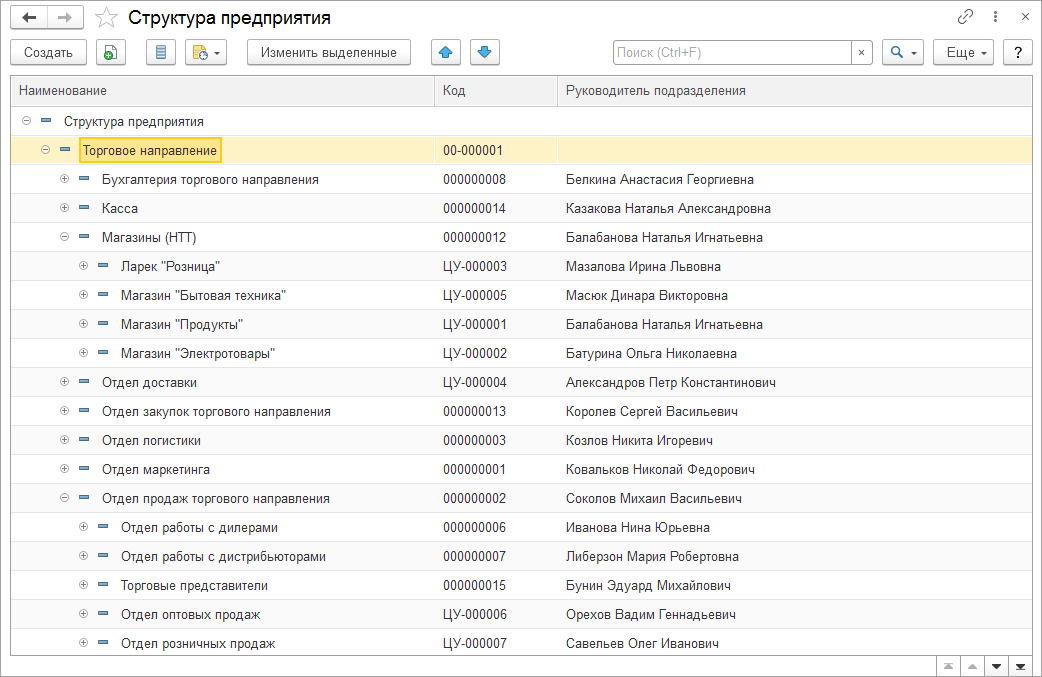Click the back navigation arrow

(x=29, y=18)
